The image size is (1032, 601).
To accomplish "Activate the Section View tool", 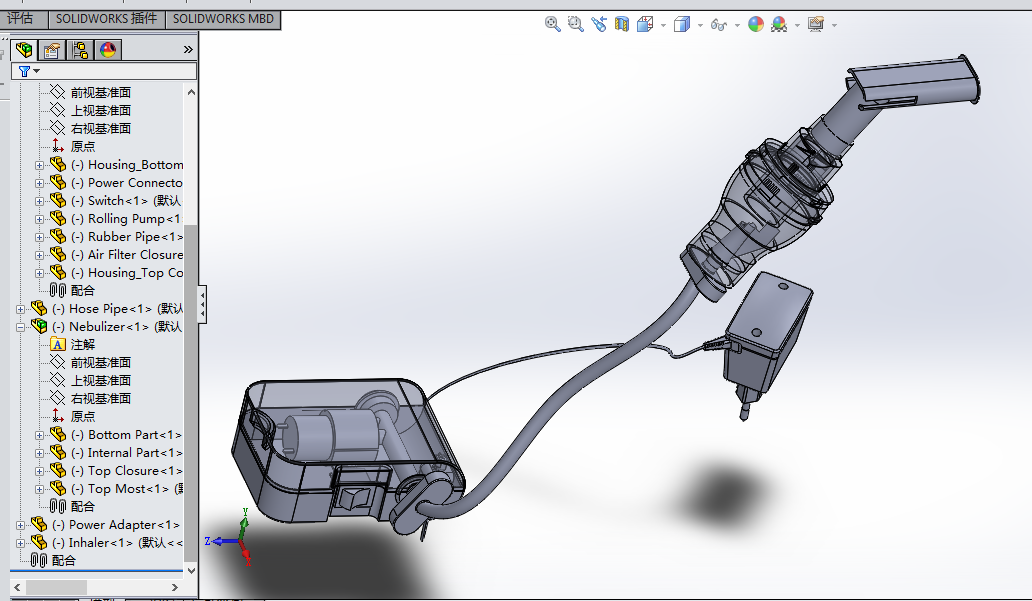I will pyautogui.click(x=622, y=24).
